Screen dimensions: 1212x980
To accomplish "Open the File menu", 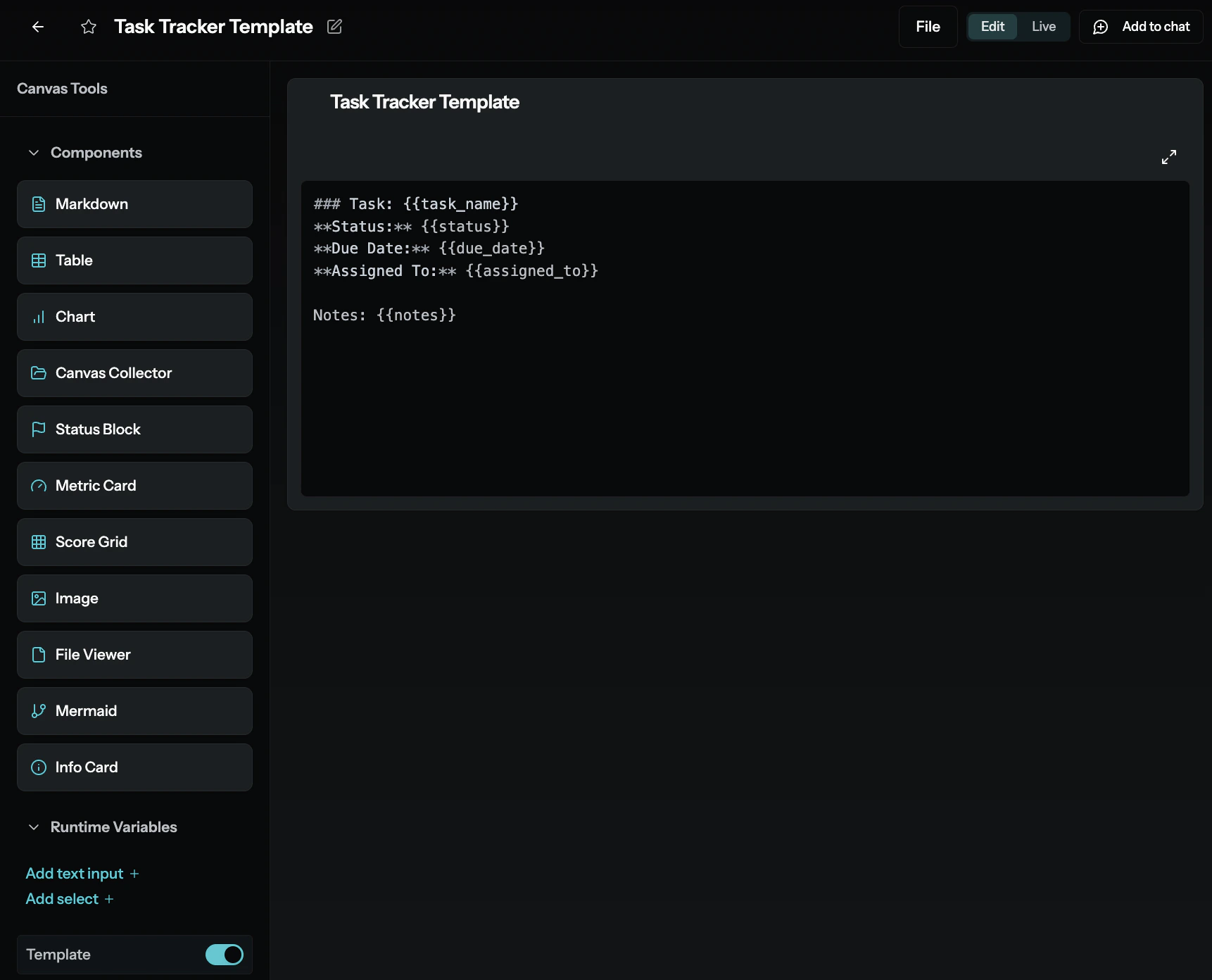I will tap(927, 26).
